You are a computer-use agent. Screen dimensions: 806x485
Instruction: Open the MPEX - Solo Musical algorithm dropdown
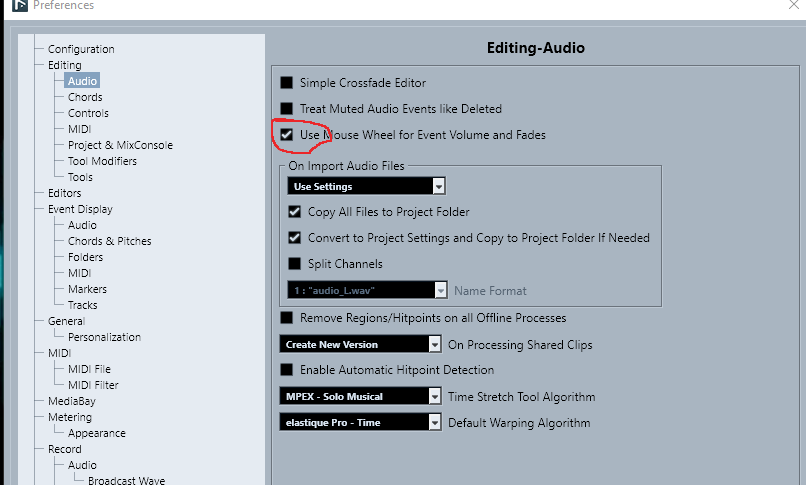(x=434, y=396)
